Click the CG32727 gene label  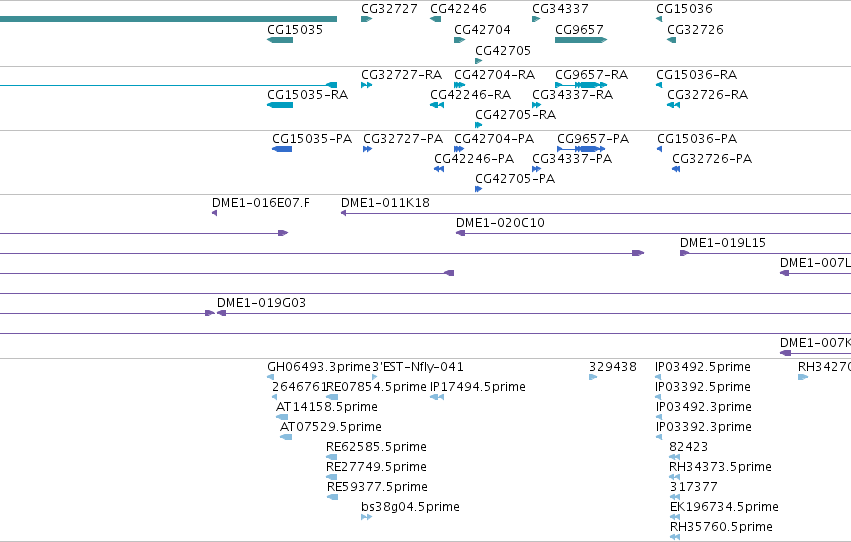(x=389, y=9)
